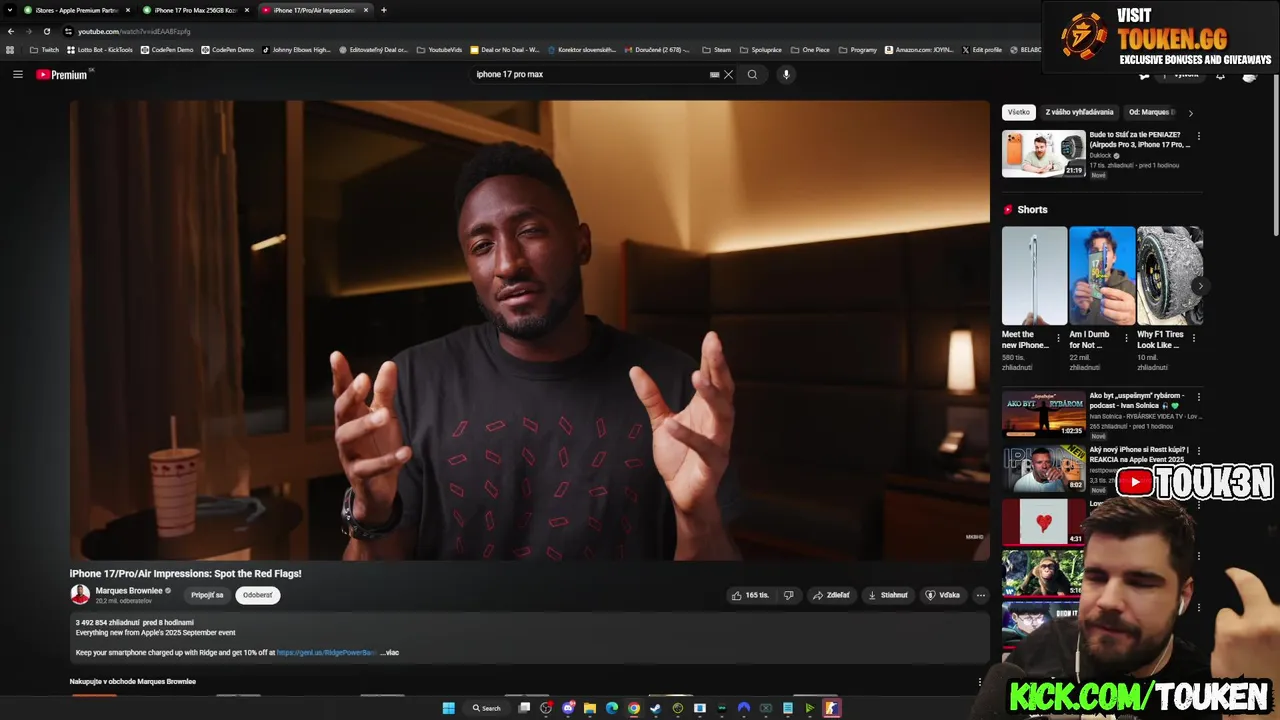Click the 'Vďaka' thanks button
Screen dimensions: 1280x720
(x=942, y=595)
